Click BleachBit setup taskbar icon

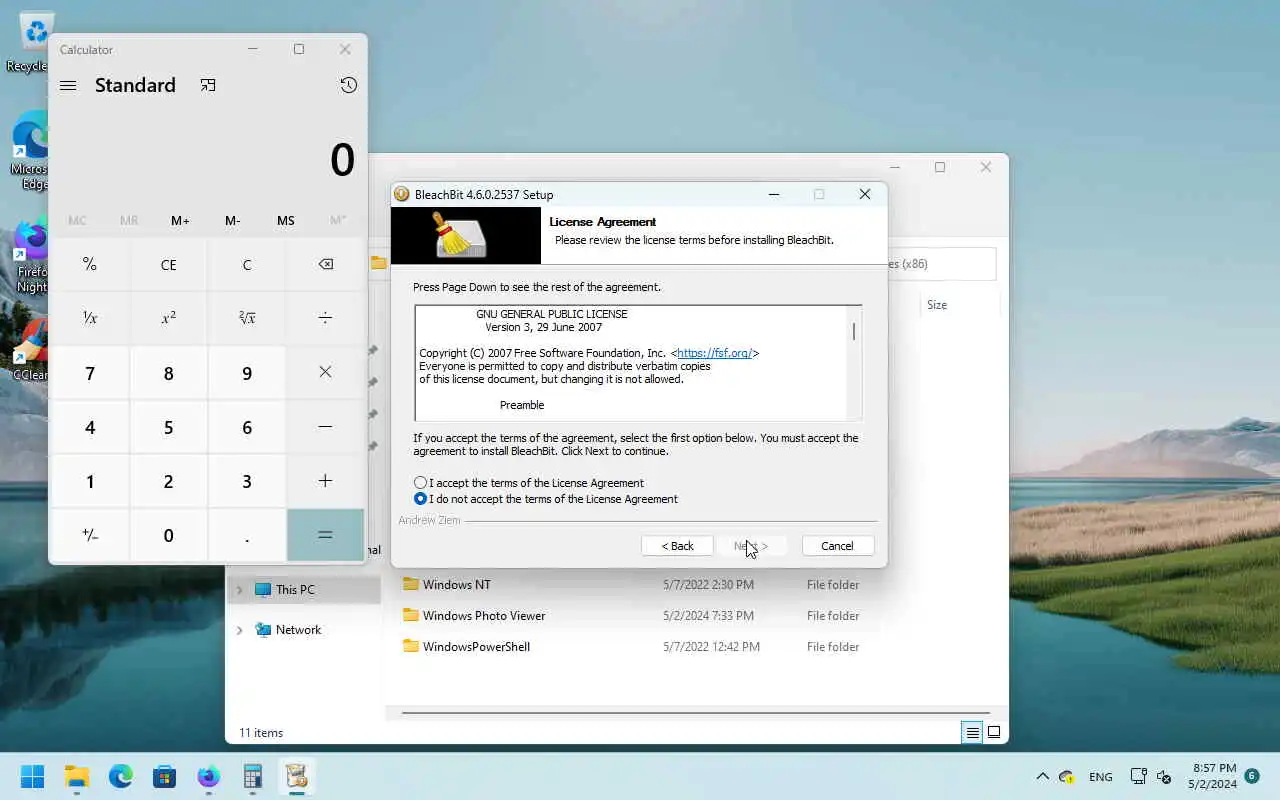[x=296, y=776]
